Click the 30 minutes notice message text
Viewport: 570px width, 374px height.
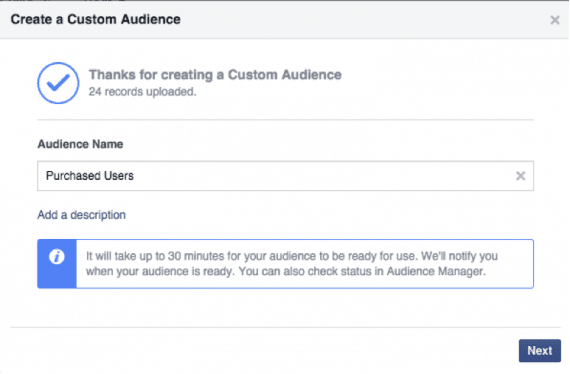point(292,264)
